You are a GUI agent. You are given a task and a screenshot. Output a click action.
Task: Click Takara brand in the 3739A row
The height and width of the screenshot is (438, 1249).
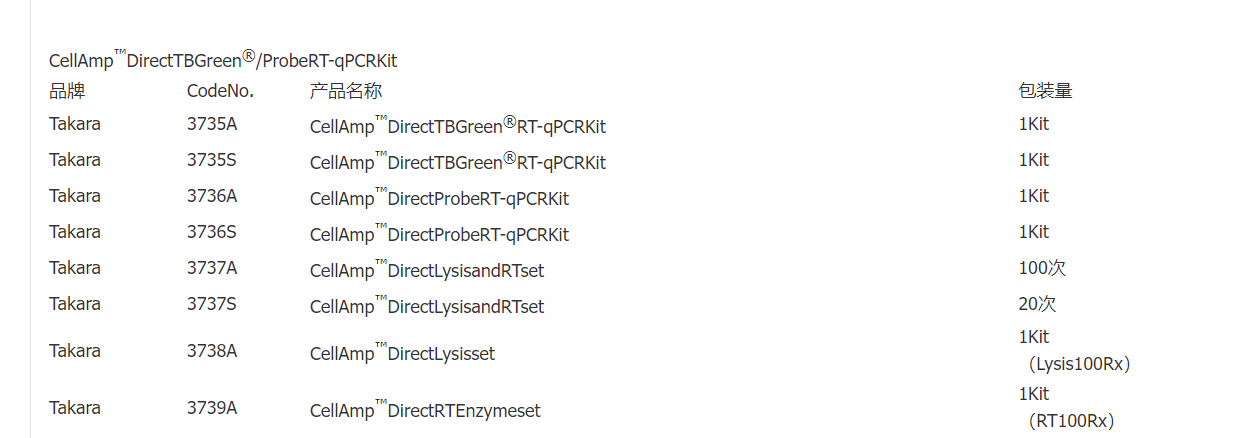[75, 408]
